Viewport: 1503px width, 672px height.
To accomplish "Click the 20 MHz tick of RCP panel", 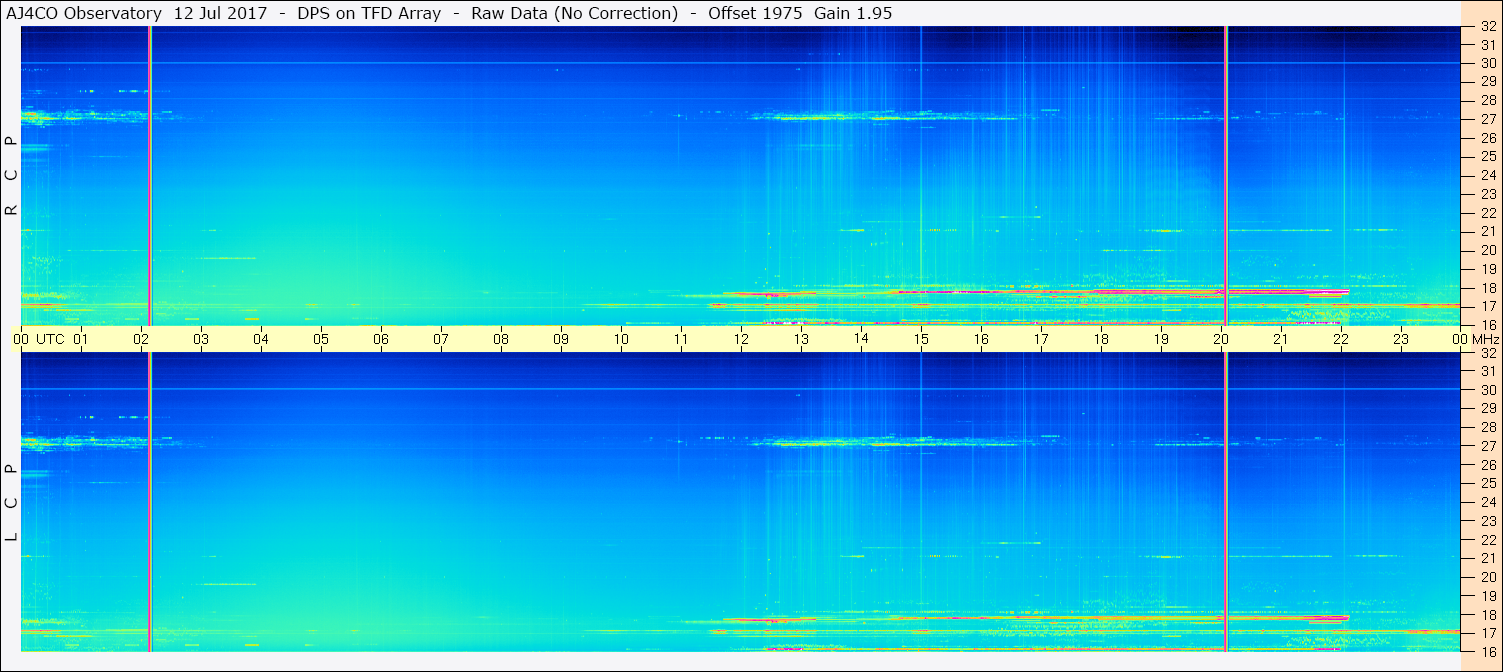I will (1487, 250).
